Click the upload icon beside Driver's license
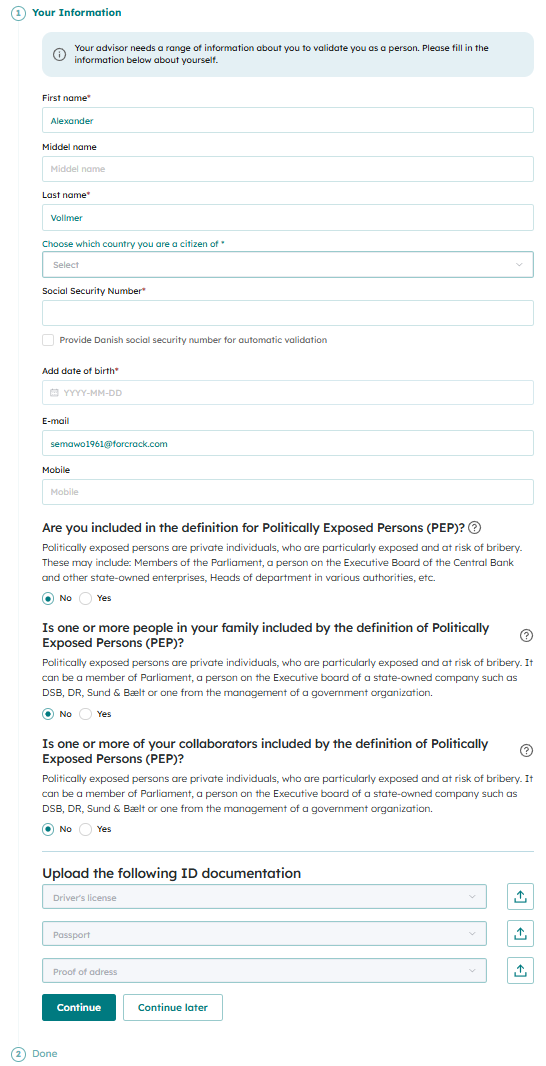The width and height of the screenshot is (546, 1066). click(x=520, y=897)
